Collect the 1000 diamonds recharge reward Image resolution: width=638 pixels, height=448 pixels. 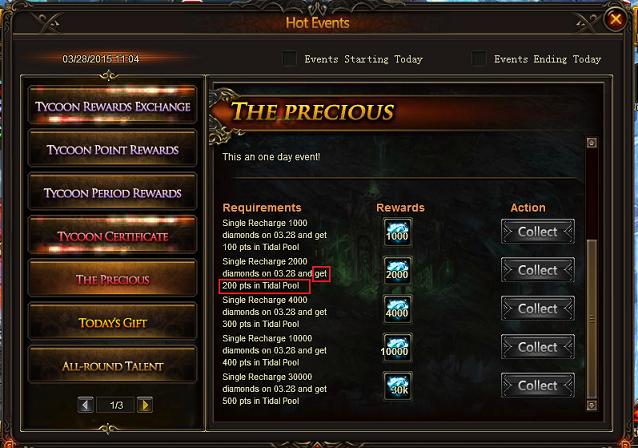(x=537, y=232)
